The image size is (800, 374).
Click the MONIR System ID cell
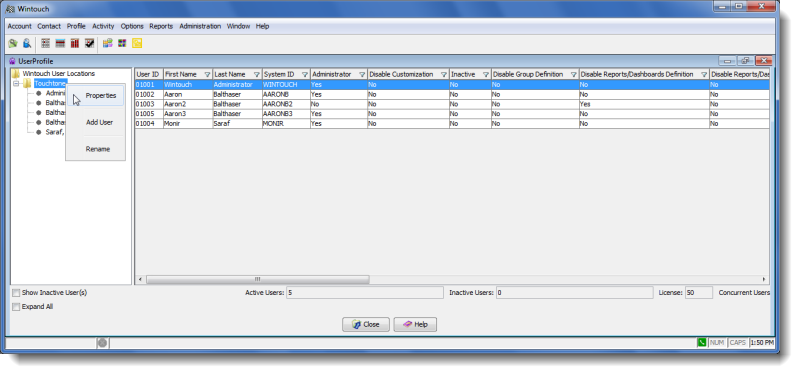coord(286,123)
